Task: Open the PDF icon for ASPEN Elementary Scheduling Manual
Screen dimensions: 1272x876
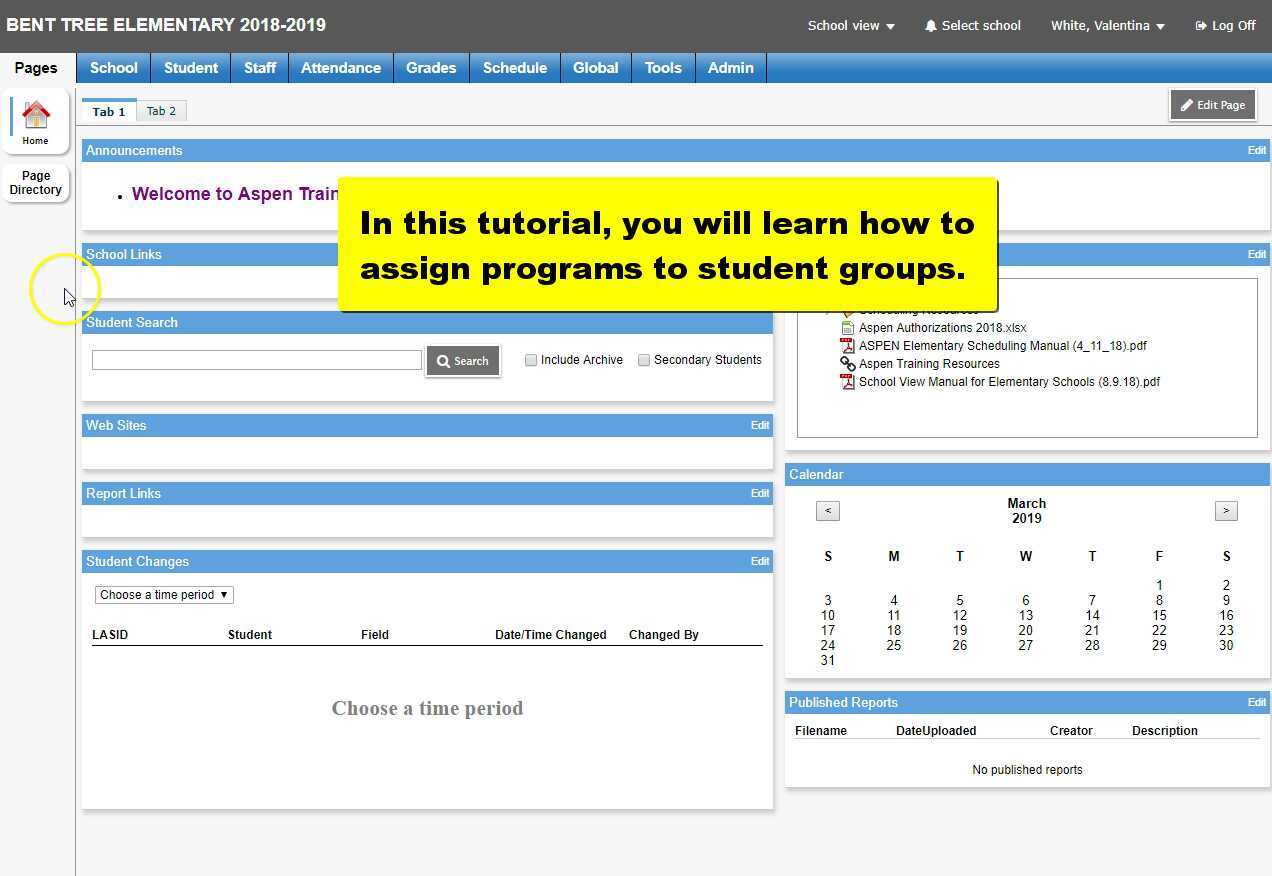Action: tap(847, 345)
